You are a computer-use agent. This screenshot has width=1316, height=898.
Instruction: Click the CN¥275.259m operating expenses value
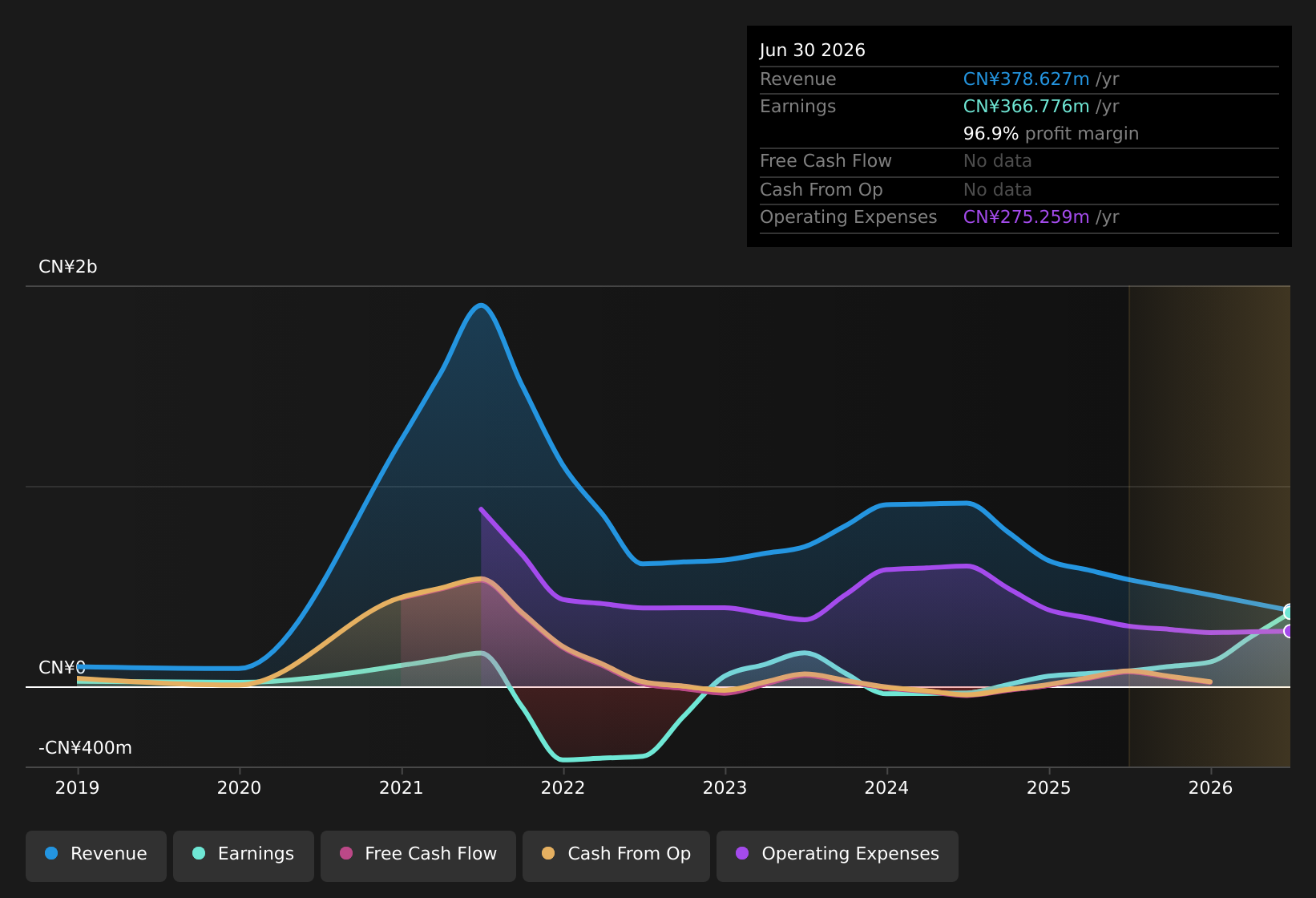[x=1027, y=217]
